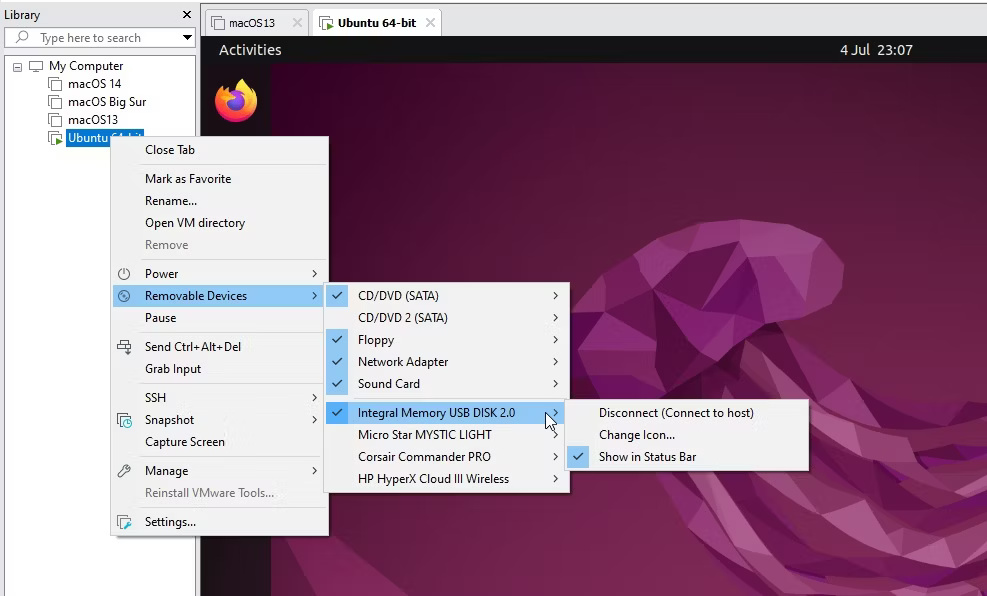
Task: Click the Removable Devices disc icon
Action: click(x=124, y=296)
